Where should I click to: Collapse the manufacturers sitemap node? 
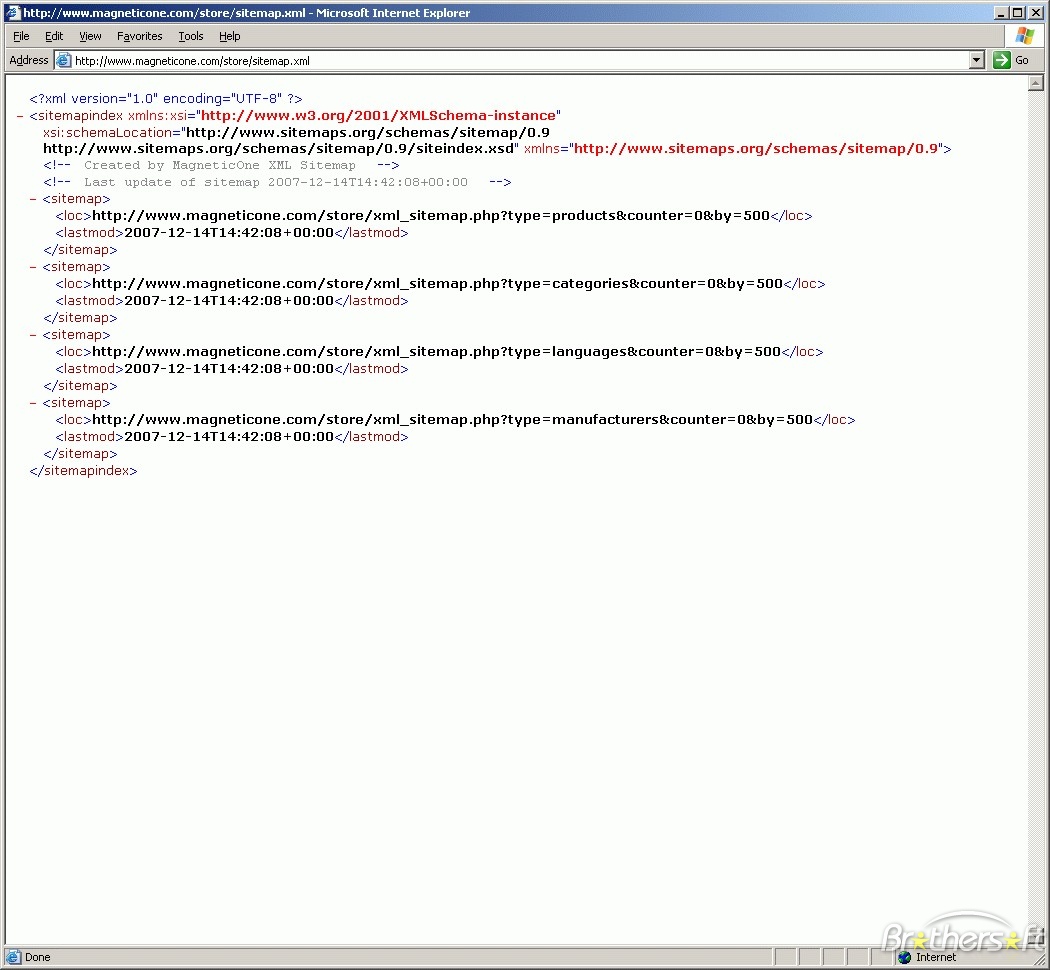click(x=34, y=403)
